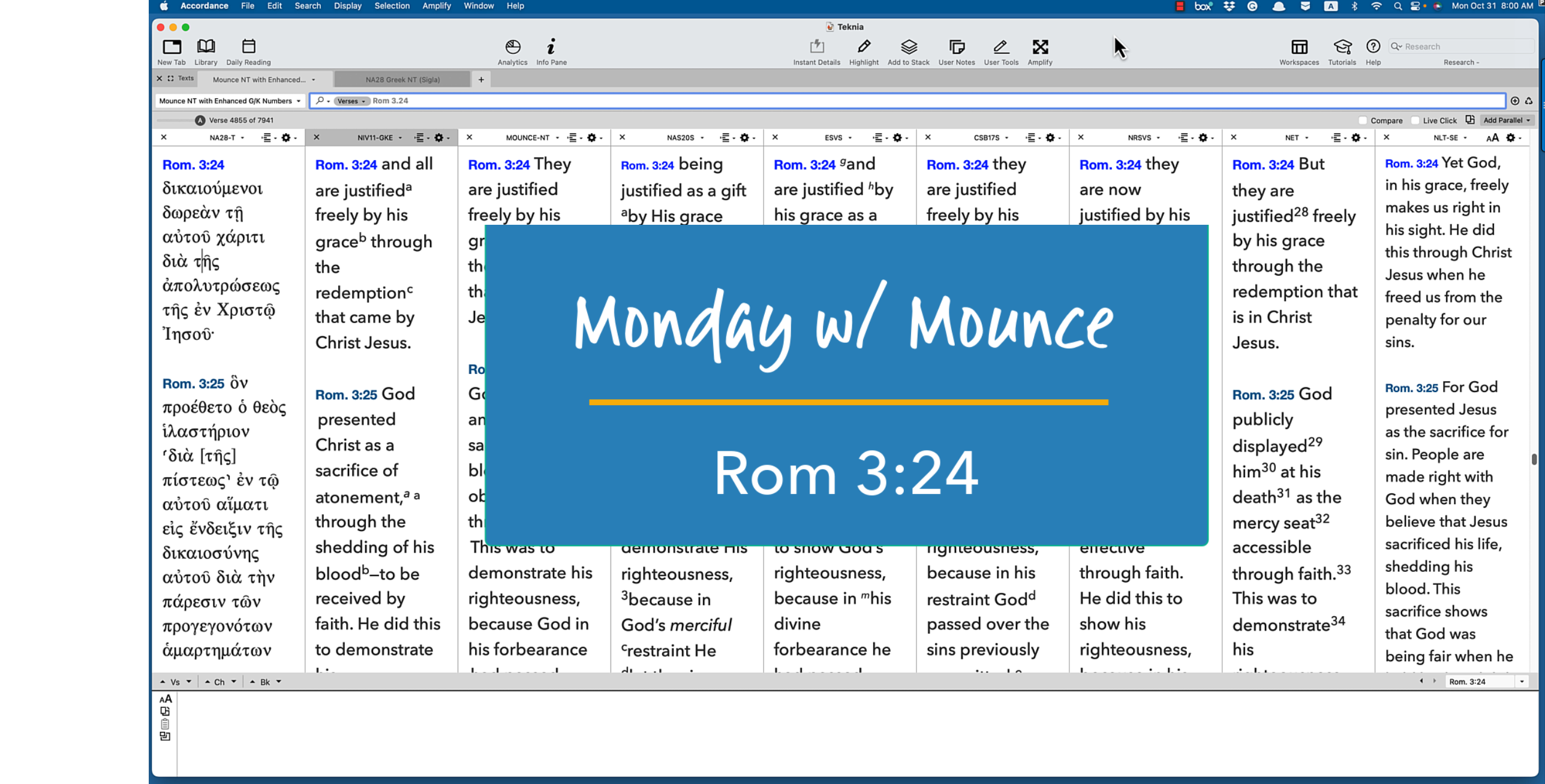
Task: Open footnote 28 in NET pane
Action: pos(1300,212)
